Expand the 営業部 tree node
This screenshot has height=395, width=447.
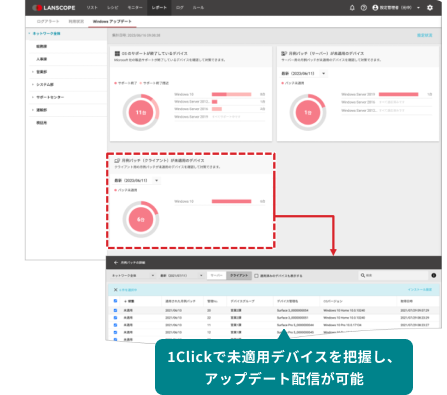(33, 72)
